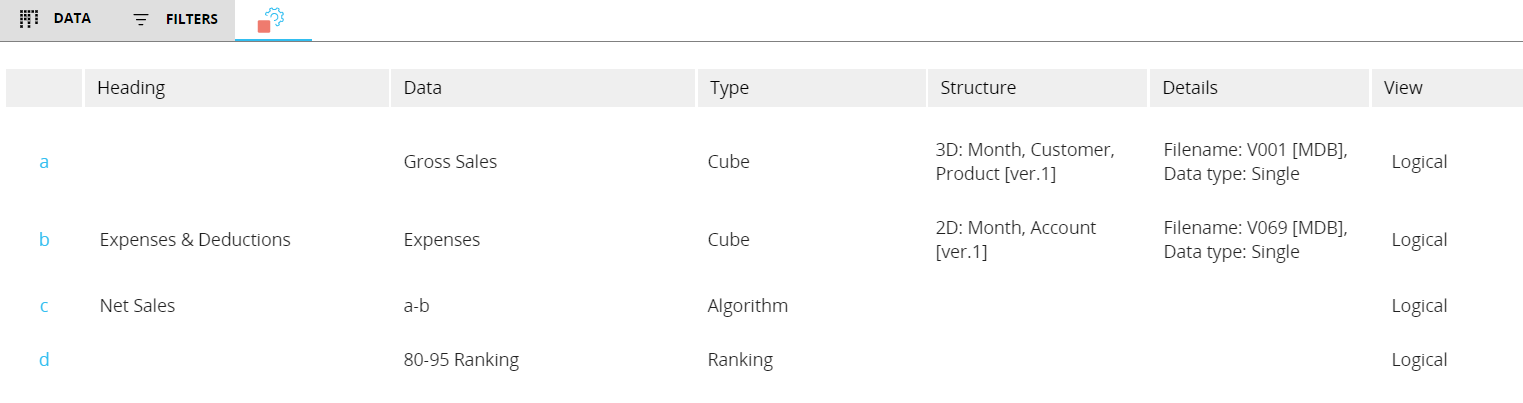1523x403 pixels.
Task: Click the Structure column header
Action: pyautogui.click(x=978, y=88)
